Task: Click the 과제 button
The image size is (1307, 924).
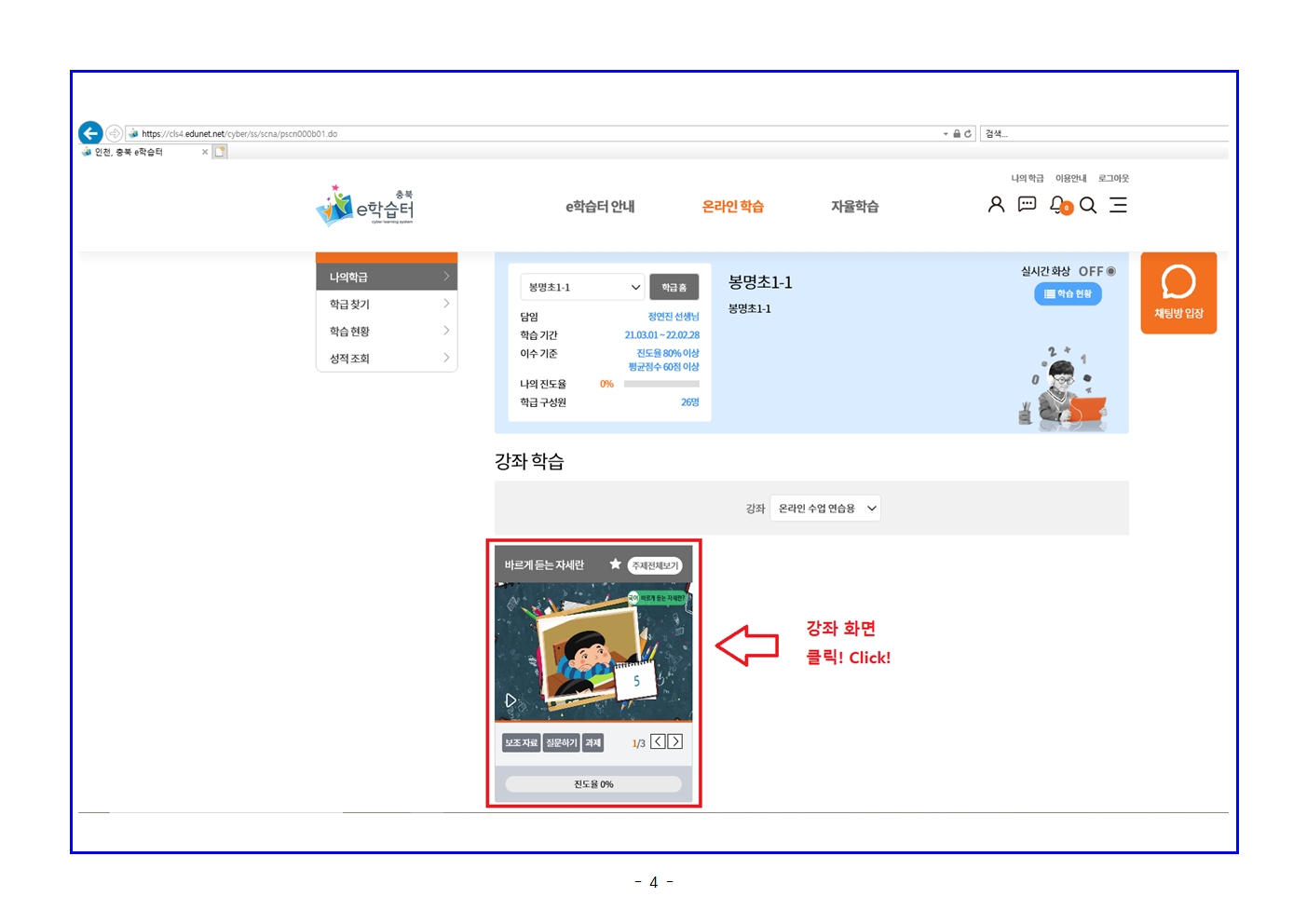Action: point(592,742)
